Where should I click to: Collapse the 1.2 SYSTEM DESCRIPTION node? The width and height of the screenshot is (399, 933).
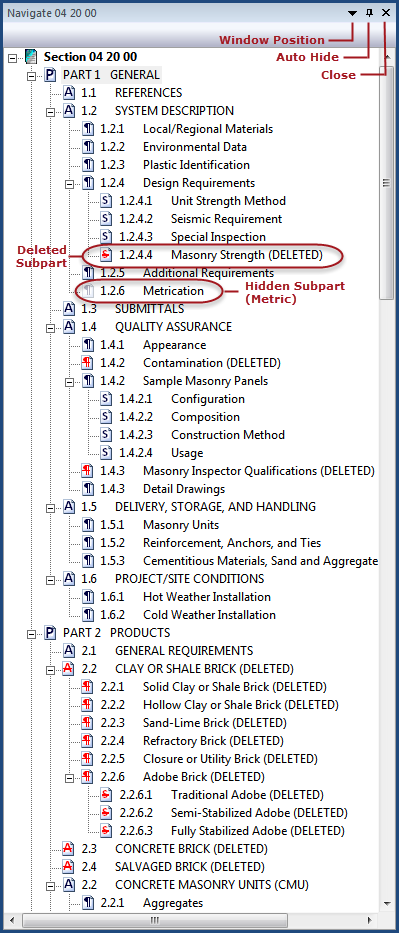(51, 111)
